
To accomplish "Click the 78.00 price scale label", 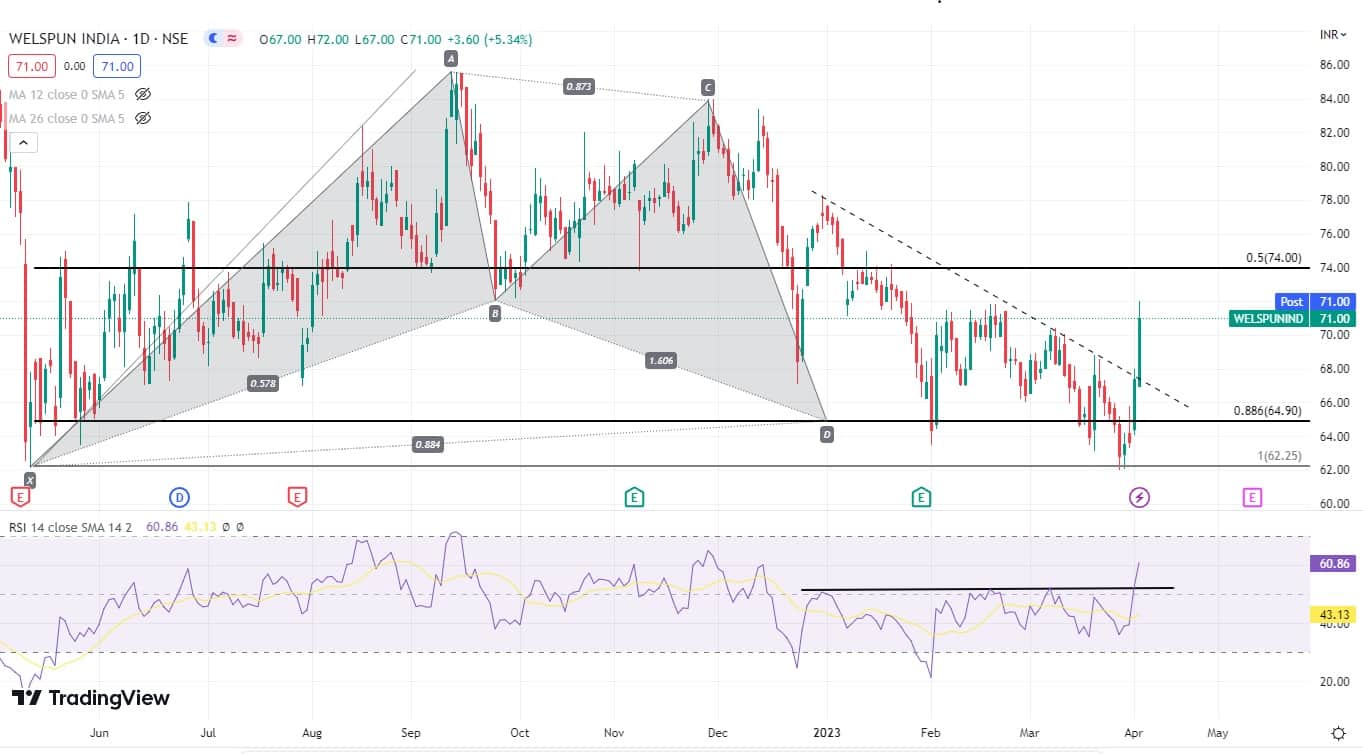I will [x=1334, y=200].
